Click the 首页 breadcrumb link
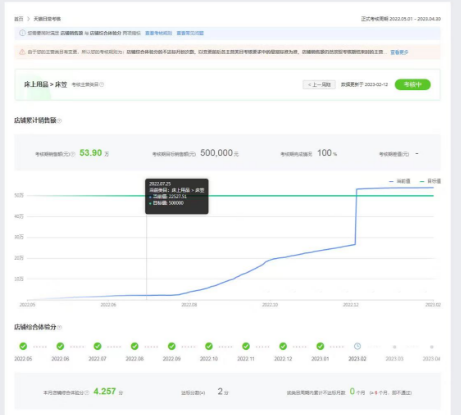This screenshot has height=415, width=461. [19, 19]
